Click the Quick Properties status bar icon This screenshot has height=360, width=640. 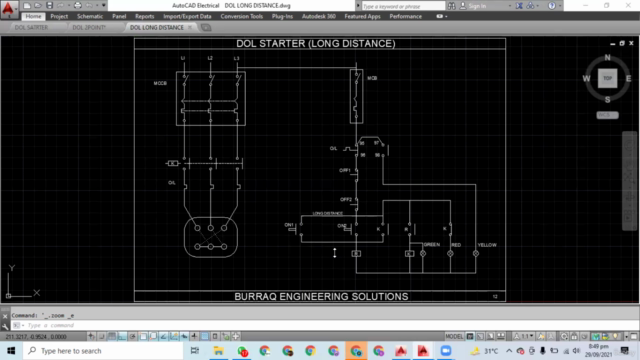click(215, 336)
